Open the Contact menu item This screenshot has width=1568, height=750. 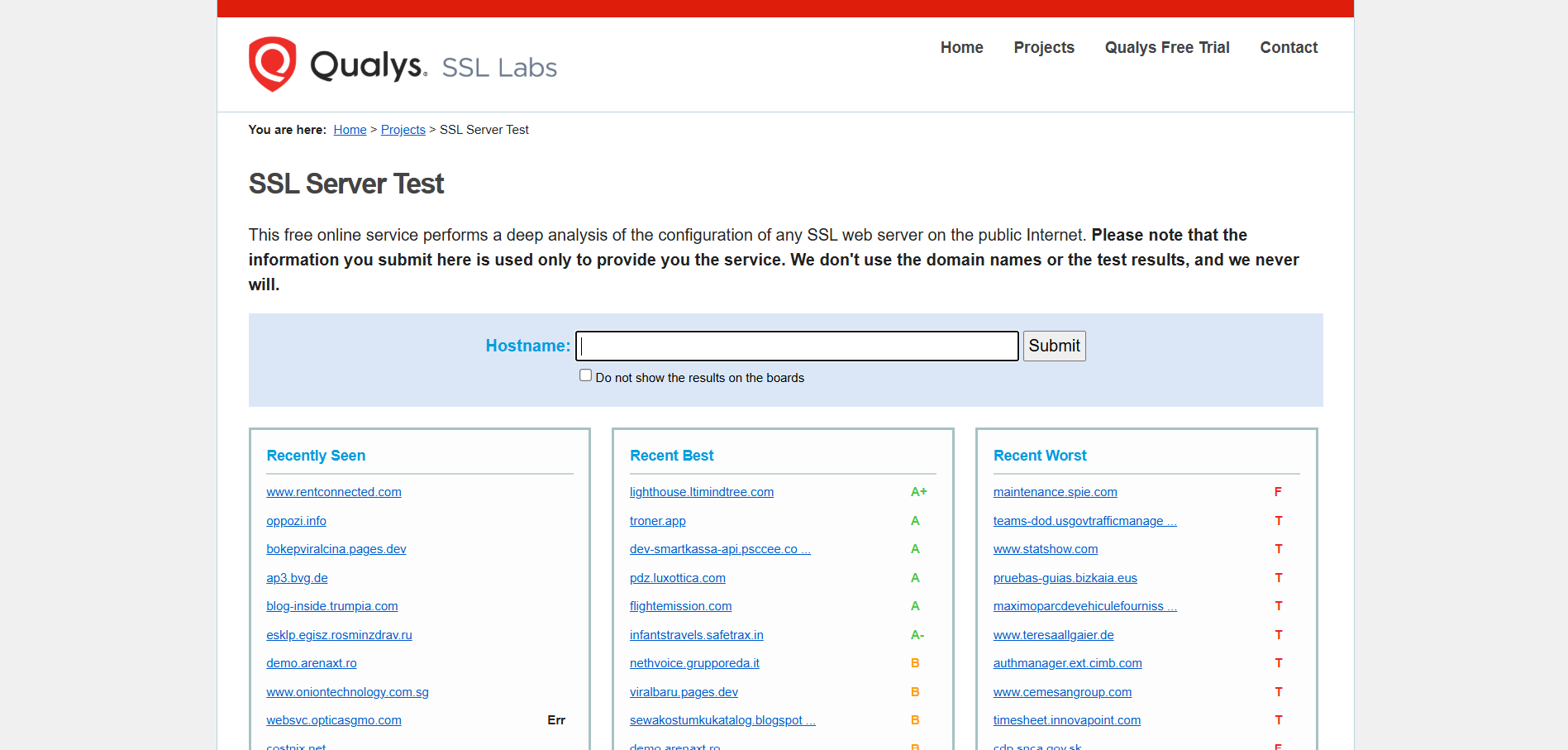click(x=1289, y=47)
